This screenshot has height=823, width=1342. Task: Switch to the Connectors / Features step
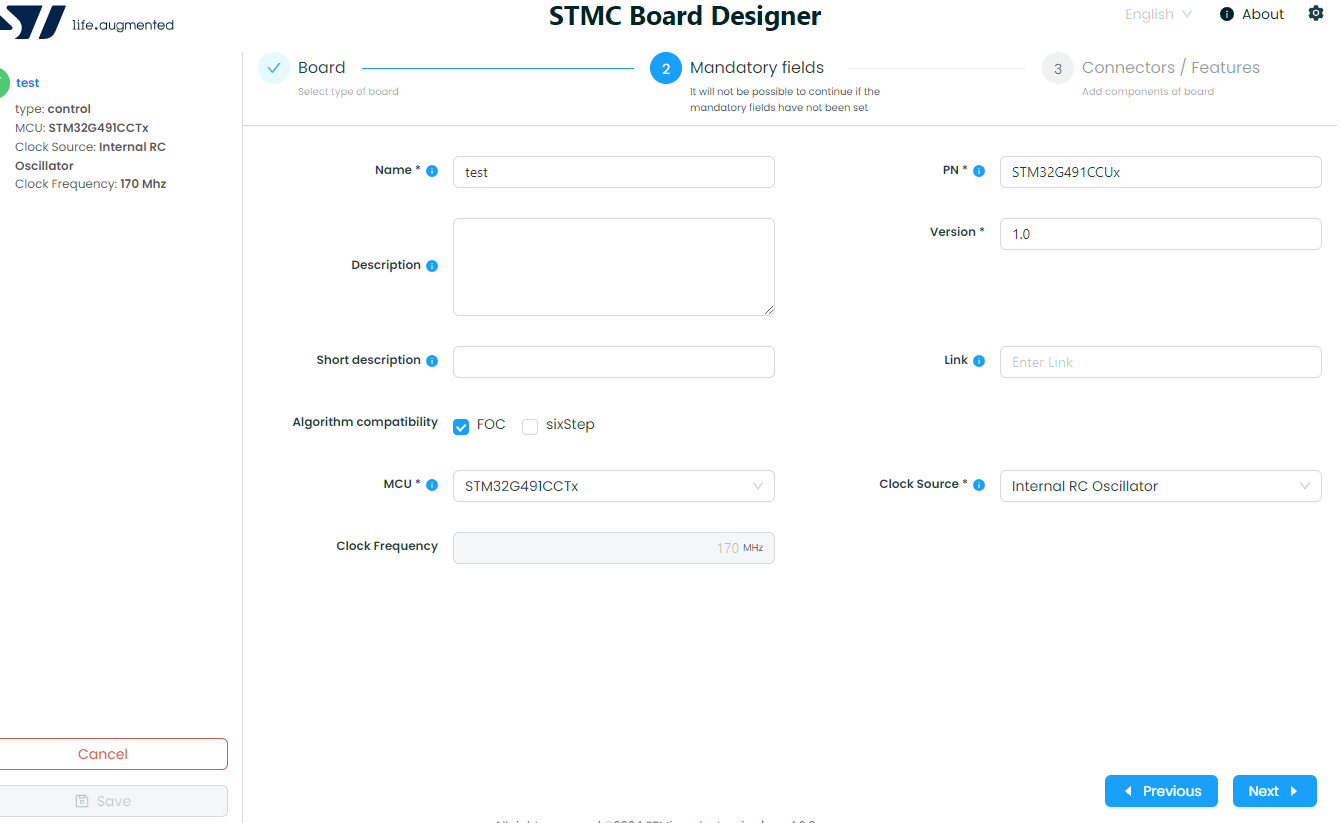click(1057, 68)
